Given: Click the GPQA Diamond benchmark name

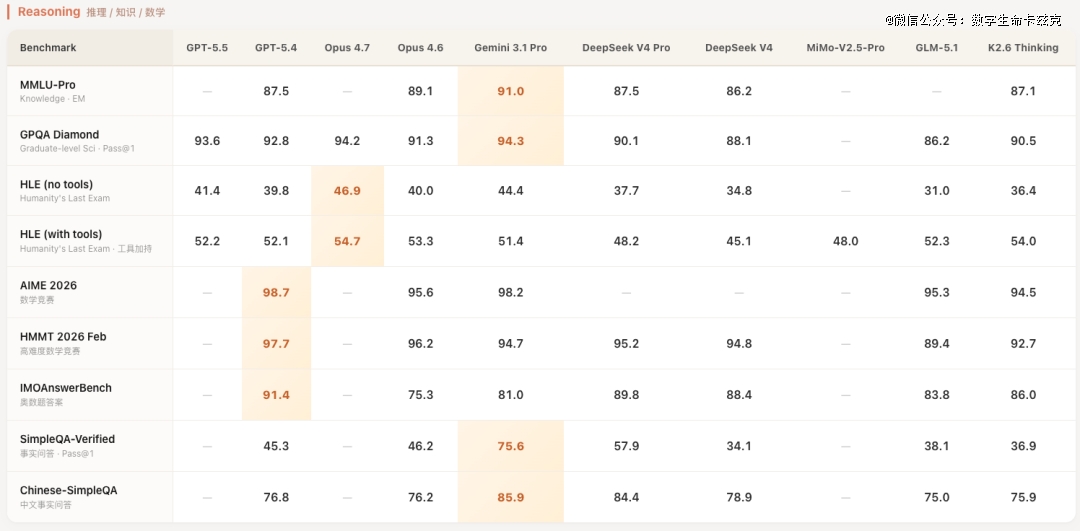Looking at the screenshot, I should click(x=60, y=134).
